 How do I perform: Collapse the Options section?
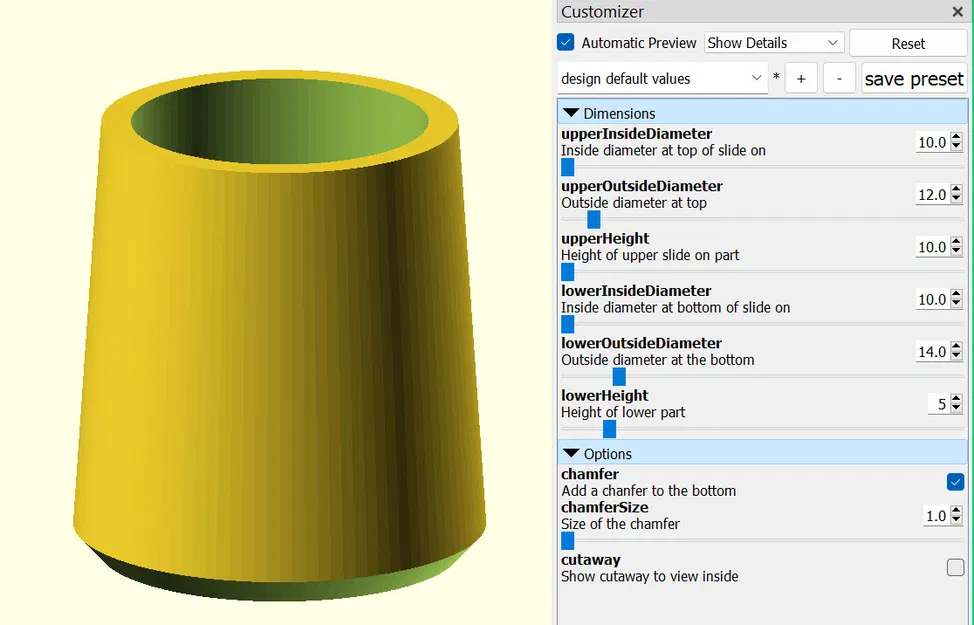(571, 453)
